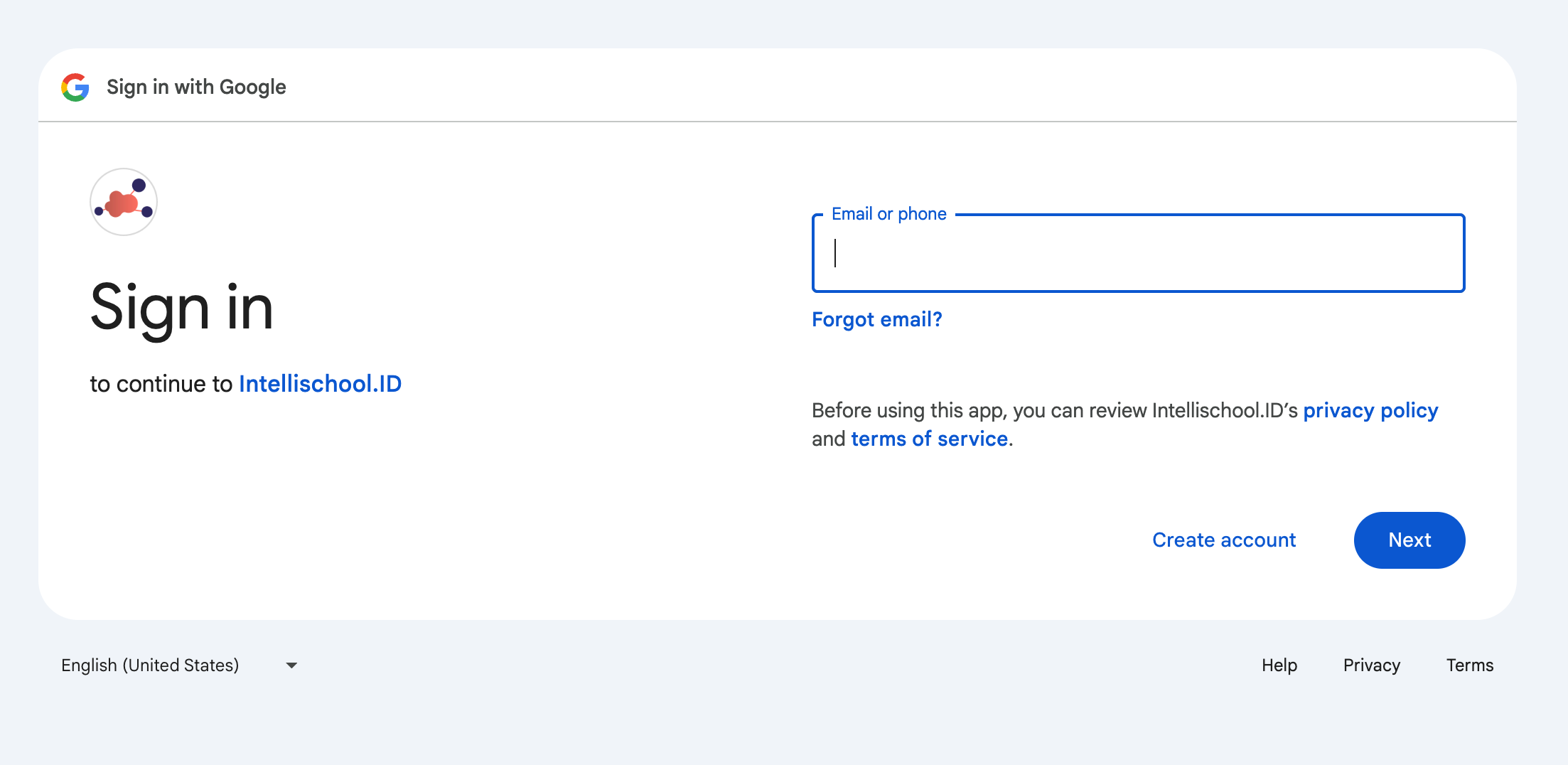The height and width of the screenshot is (765, 1568).
Task: Click the large "Sign in" heading
Action: [x=182, y=308]
